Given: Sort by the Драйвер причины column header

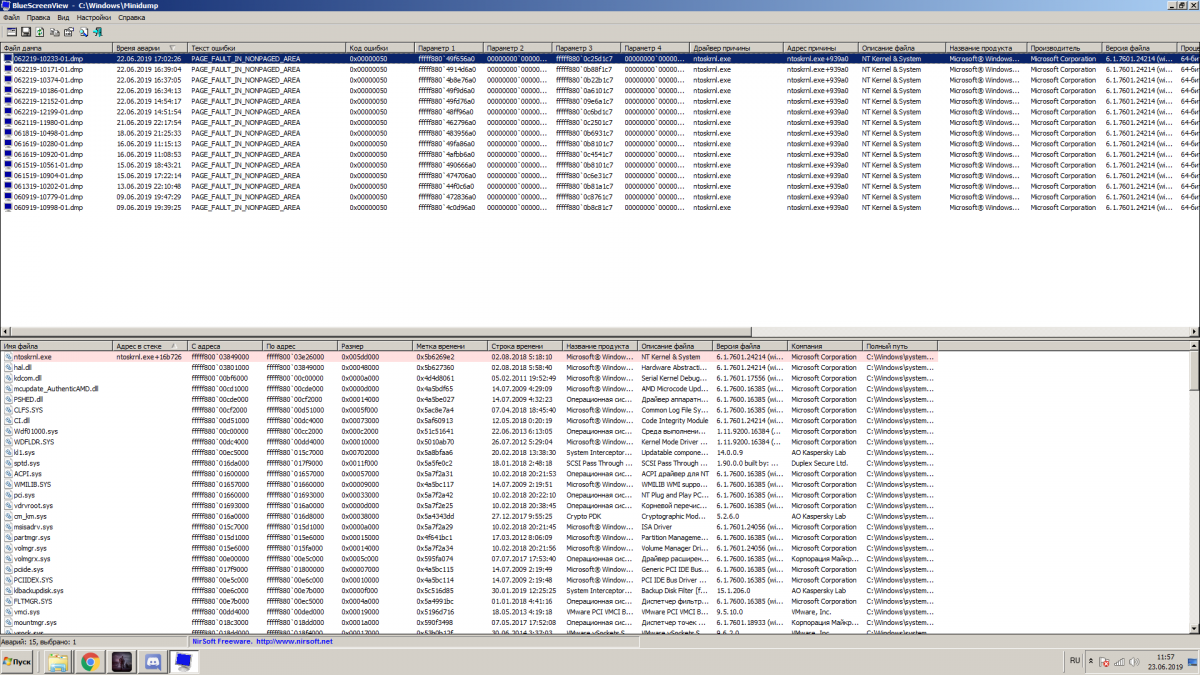Looking at the screenshot, I should [x=736, y=48].
